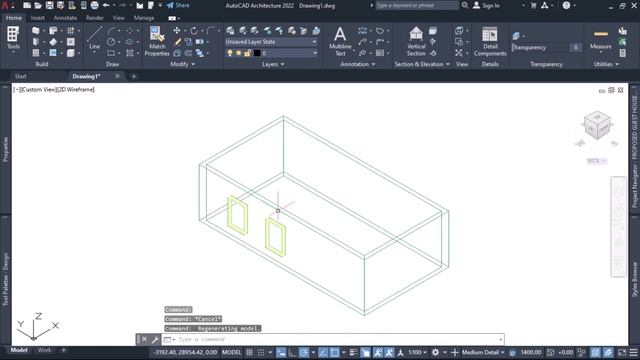Expand the Utilities panel
Viewport: 640px width, 360px height.
pyautogui.click(x=606, y=64)
